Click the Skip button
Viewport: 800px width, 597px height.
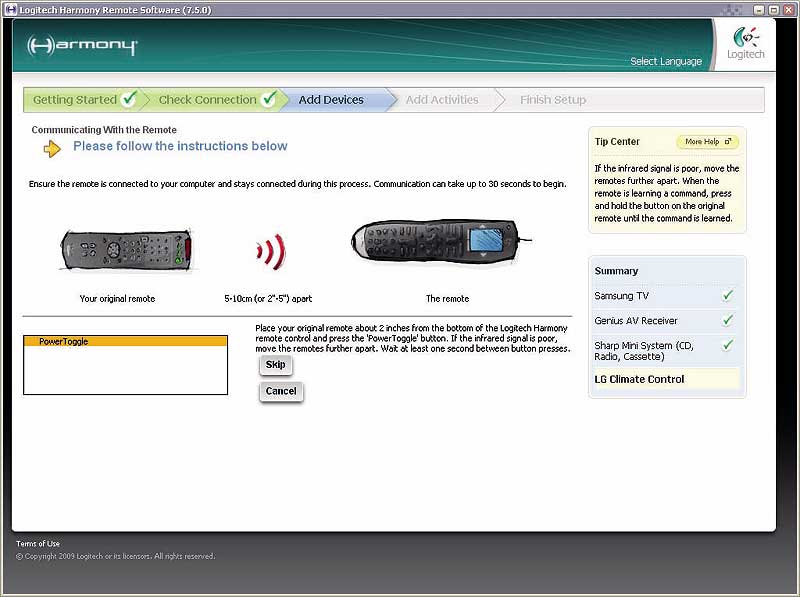pyautogui.click(x=276, y=365)
